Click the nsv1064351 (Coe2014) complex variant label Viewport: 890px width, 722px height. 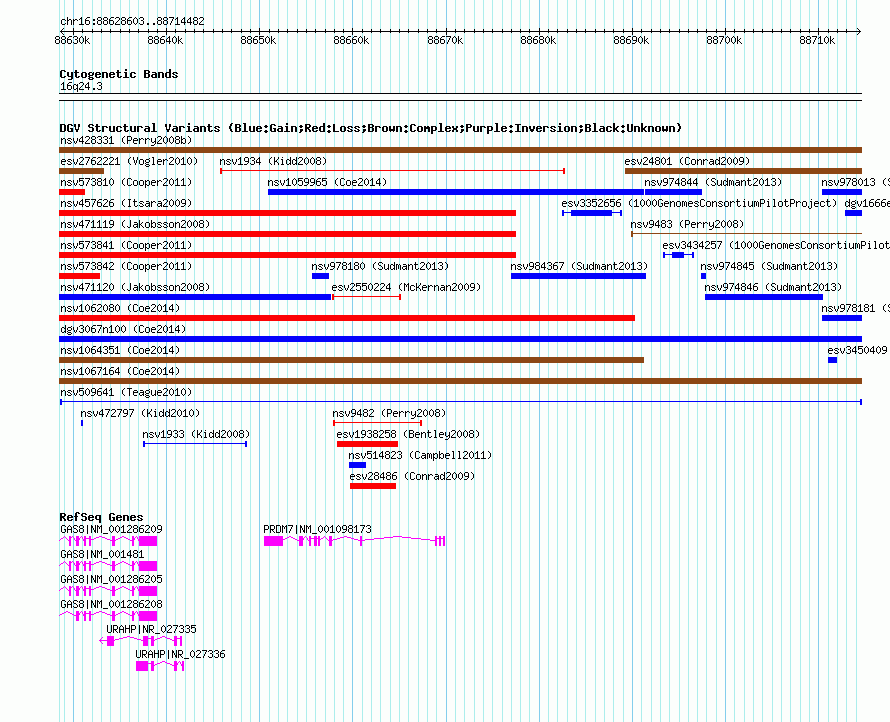[x=120, y=350]
